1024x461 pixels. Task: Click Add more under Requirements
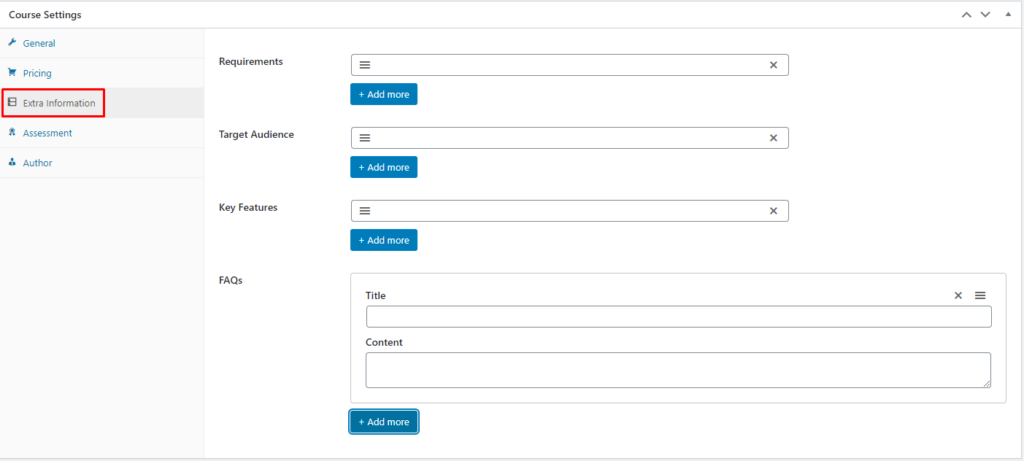[x=383, y=94]
